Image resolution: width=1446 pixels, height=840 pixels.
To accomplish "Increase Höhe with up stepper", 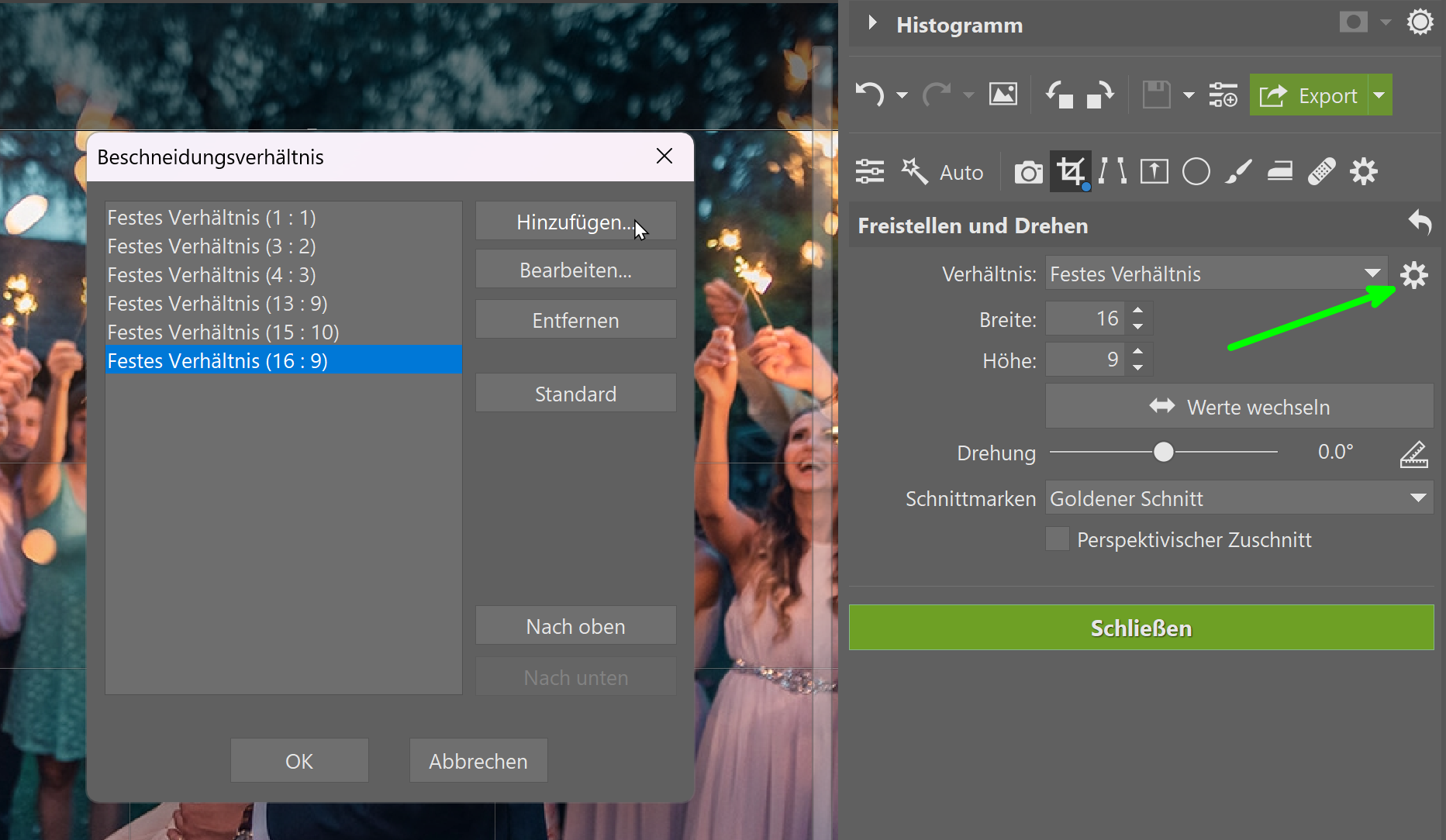I will tap(1138, 352).
